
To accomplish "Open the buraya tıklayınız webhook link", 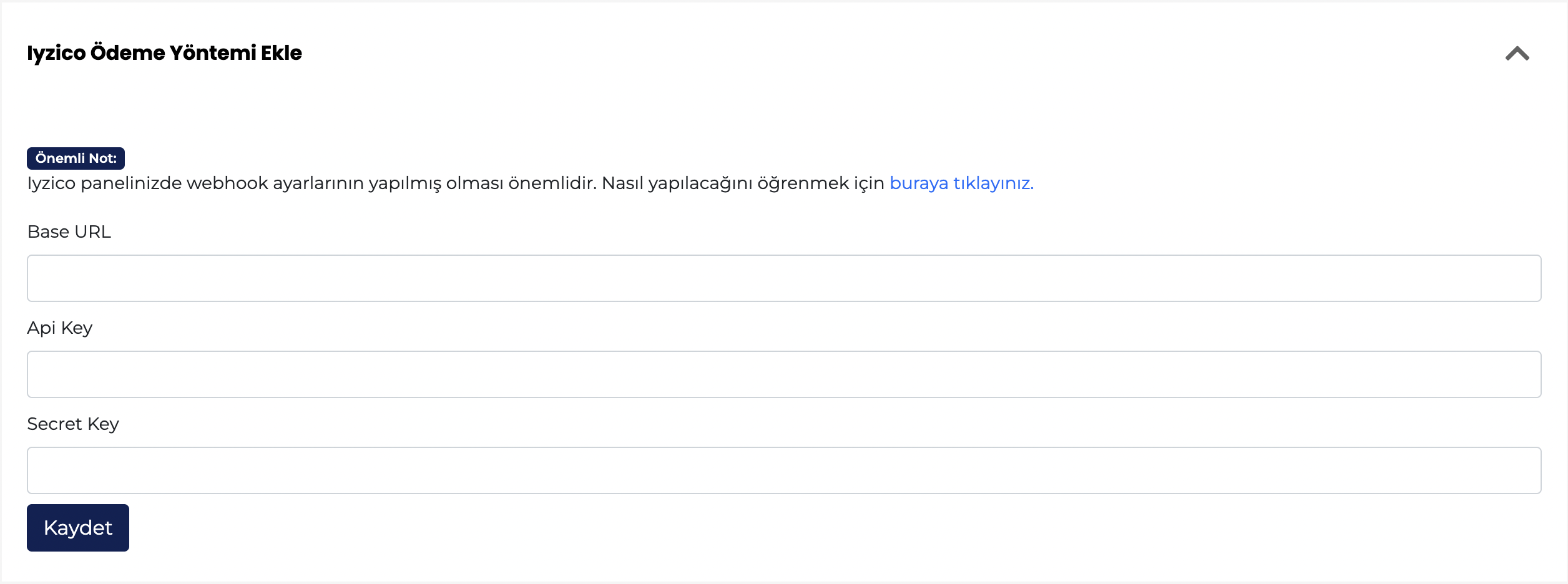I will click(x=961, y=183).
